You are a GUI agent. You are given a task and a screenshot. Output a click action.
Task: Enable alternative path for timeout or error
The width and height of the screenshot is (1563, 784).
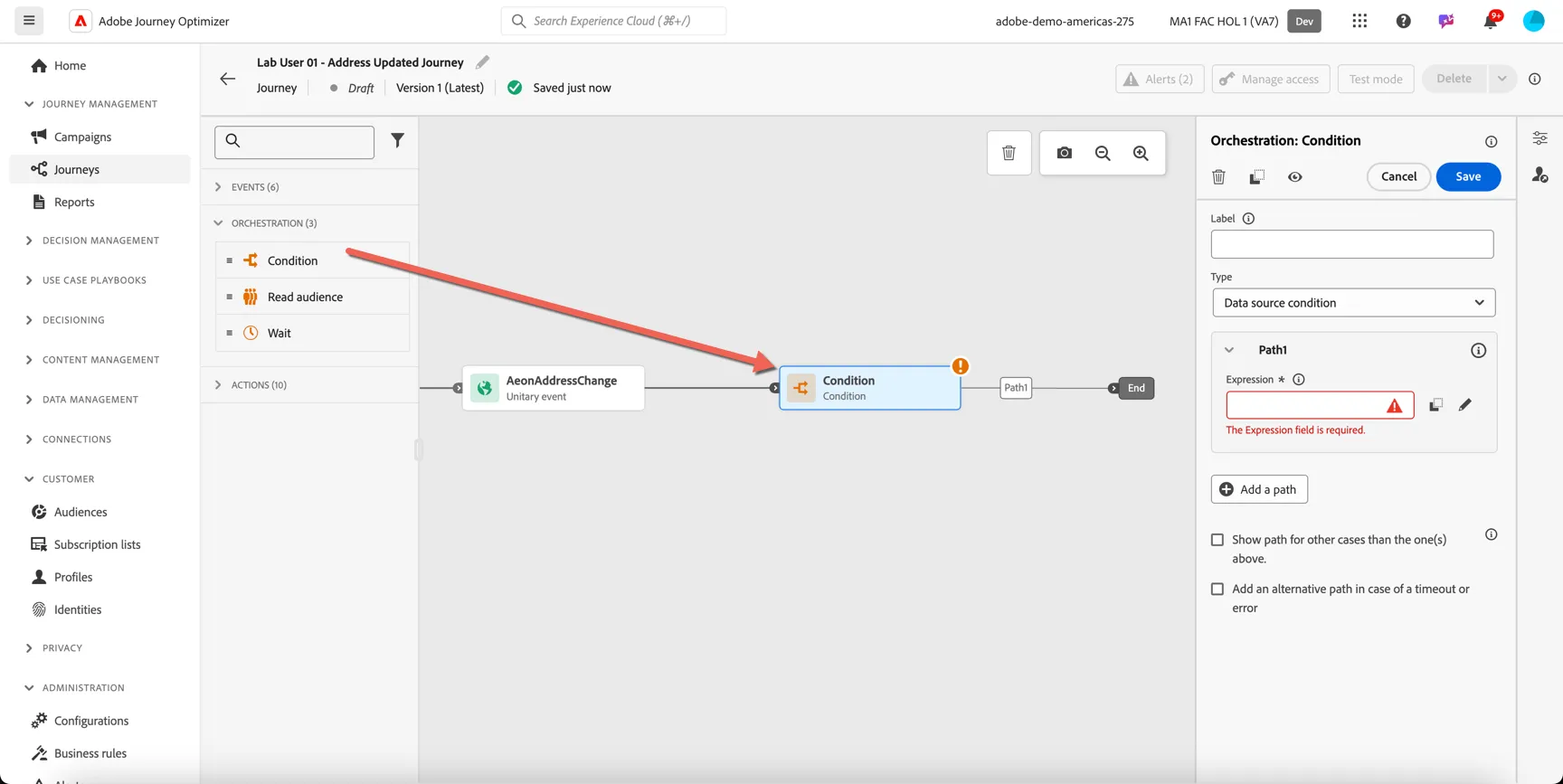[1217, 590]
